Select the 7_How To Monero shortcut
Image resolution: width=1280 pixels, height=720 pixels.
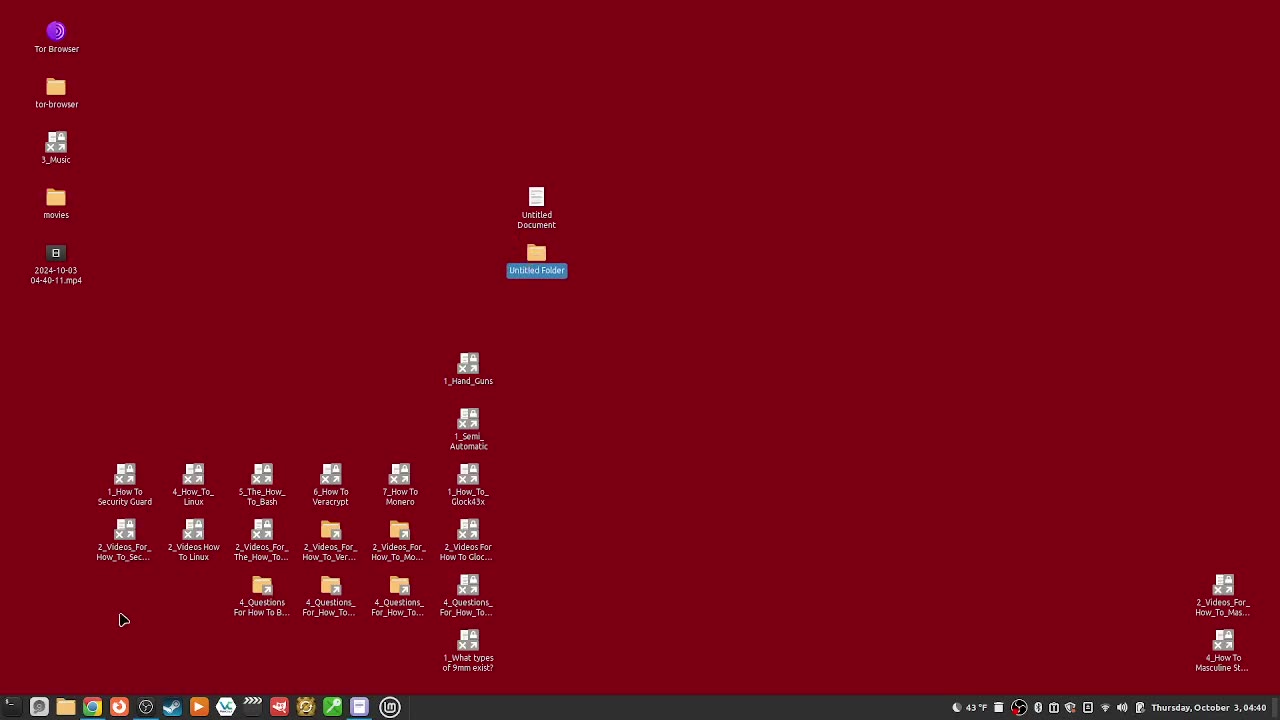[x=399, y=484]
